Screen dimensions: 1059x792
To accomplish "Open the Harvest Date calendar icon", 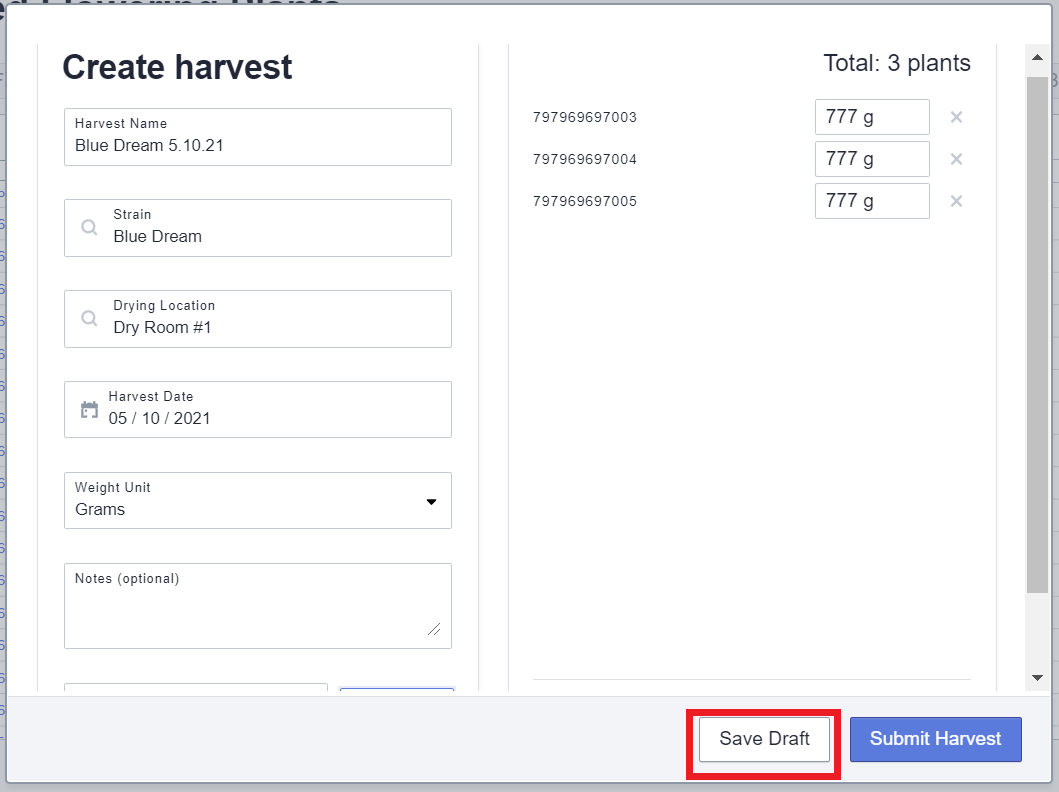I will [x=89, y=410].
